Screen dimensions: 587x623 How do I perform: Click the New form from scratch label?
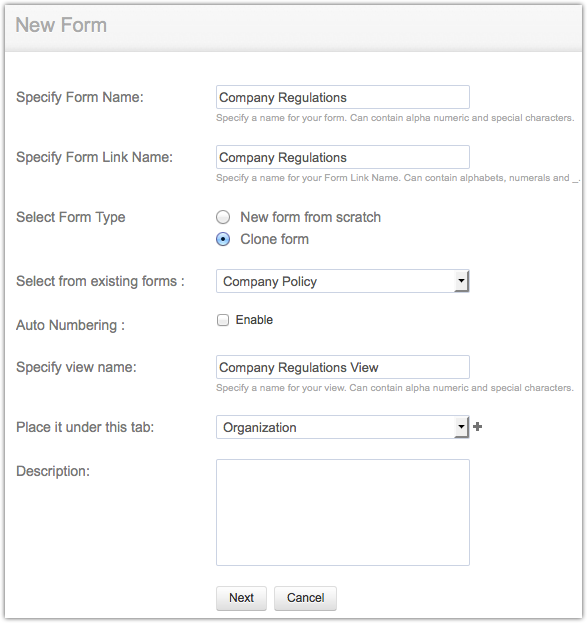pyautogui.click(x=310, y=217)
